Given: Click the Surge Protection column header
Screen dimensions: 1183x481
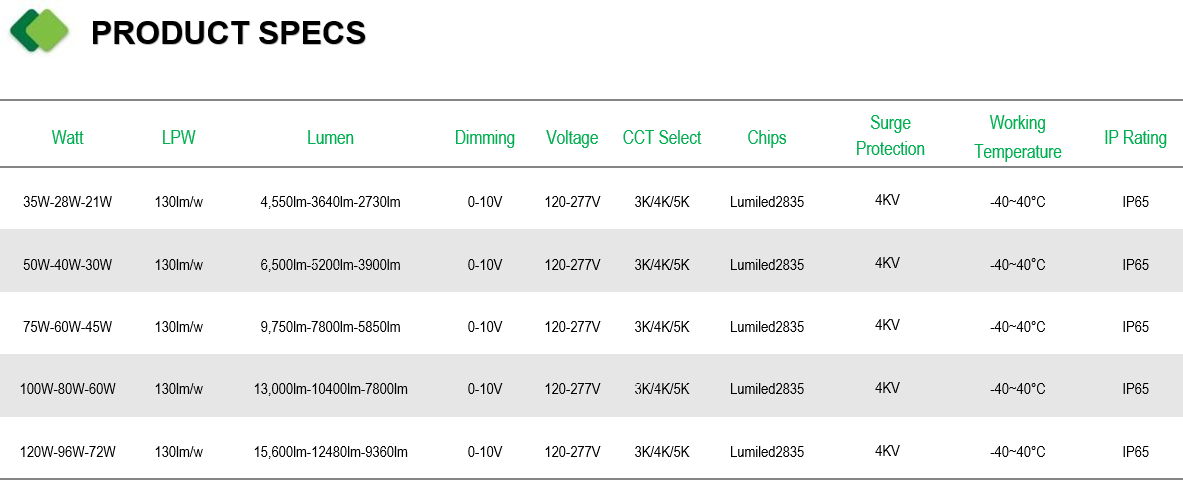Looking at the screenshot, I should (x=890, y=136).
